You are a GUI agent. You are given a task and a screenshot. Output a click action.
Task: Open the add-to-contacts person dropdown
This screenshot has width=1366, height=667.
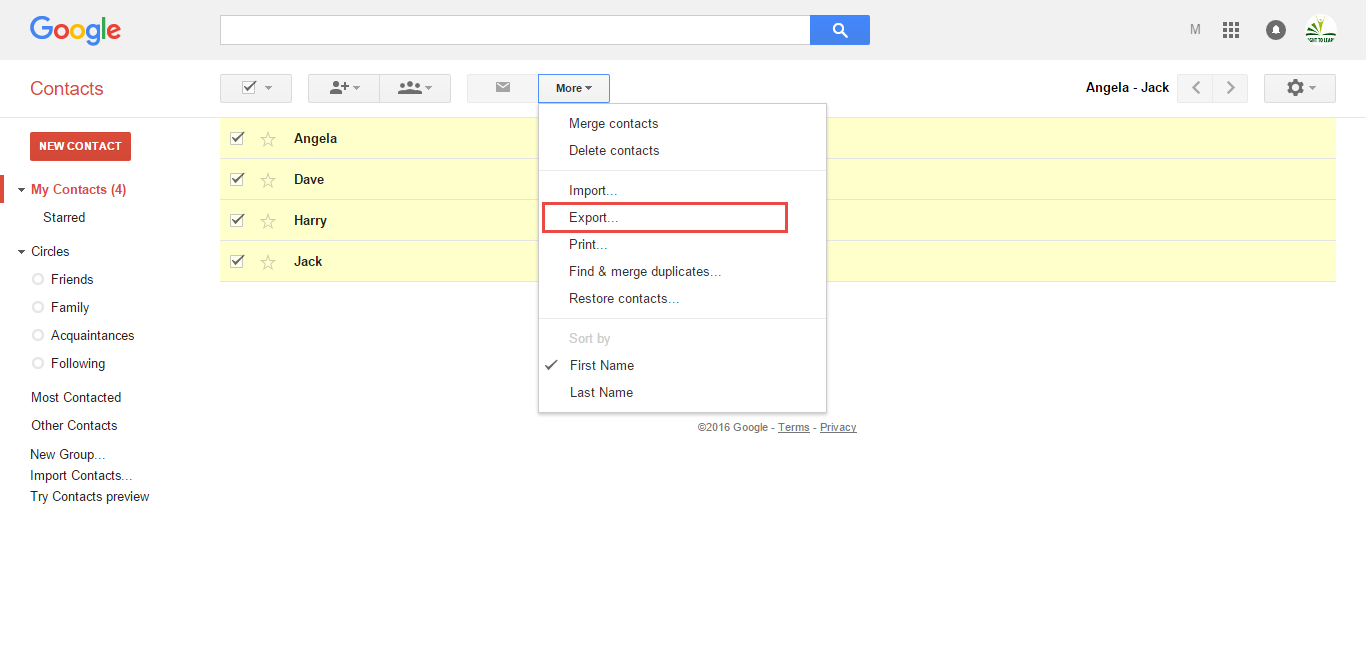344,88
